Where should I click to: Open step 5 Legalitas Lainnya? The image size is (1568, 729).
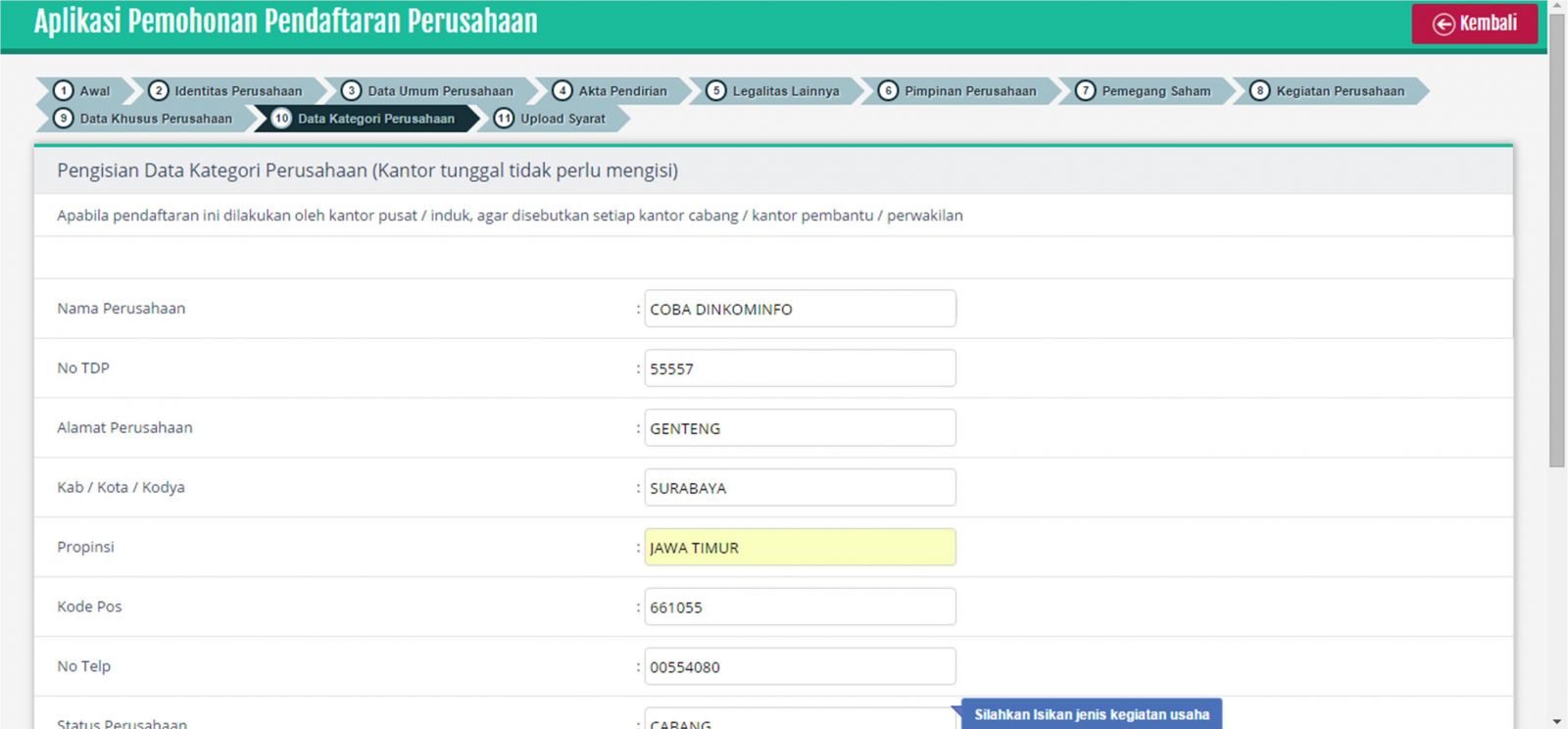pos(774,91)
